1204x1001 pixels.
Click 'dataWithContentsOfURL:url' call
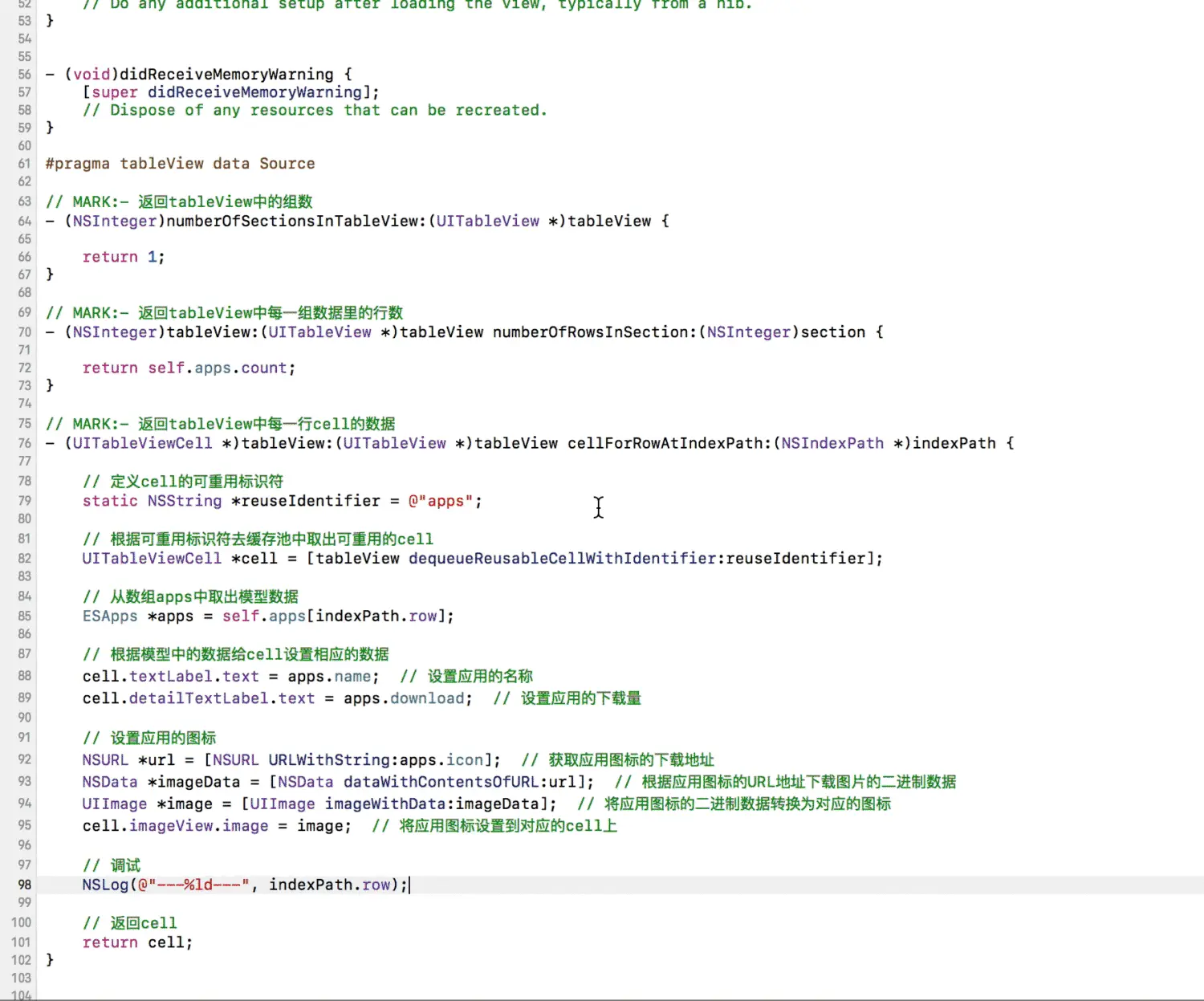click(x=460, y=782)
